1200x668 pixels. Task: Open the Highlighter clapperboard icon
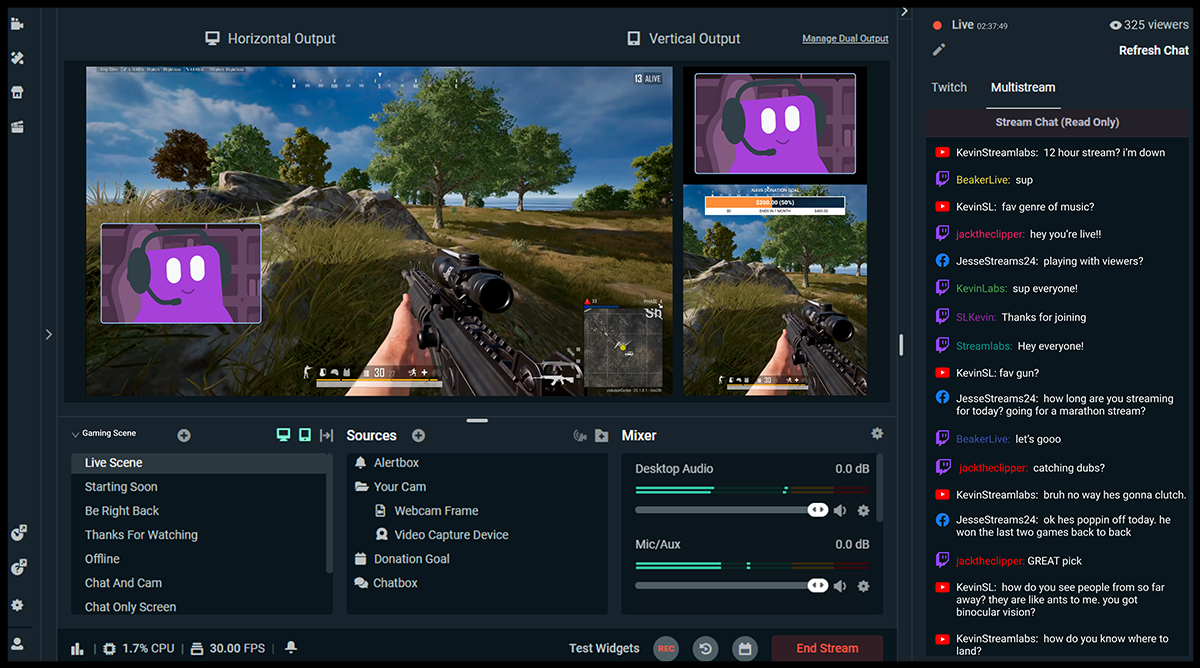point(17,127)
